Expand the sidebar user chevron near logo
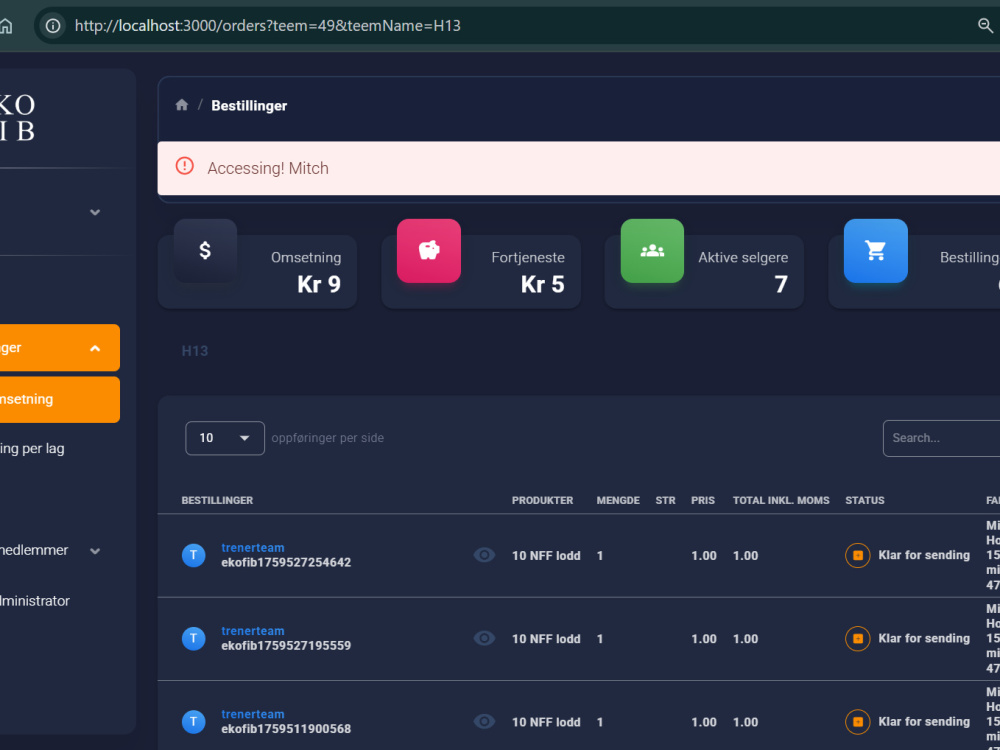The width and height of the screenshot is (1000, 750). click(x=95, y=212)
